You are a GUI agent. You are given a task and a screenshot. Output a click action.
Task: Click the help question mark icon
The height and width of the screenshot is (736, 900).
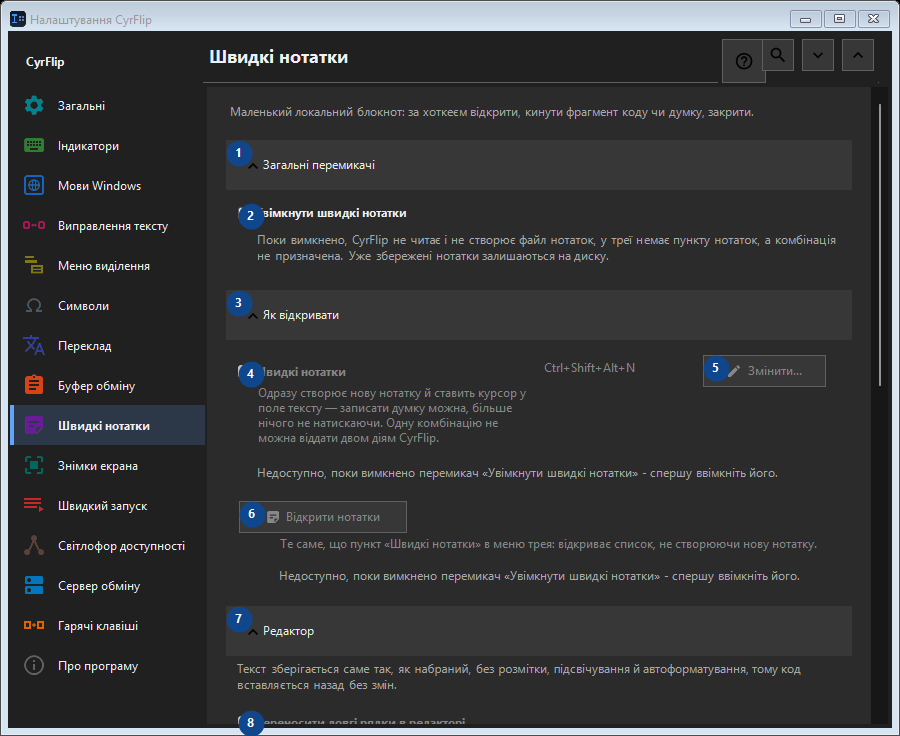(x=743, y=61)
